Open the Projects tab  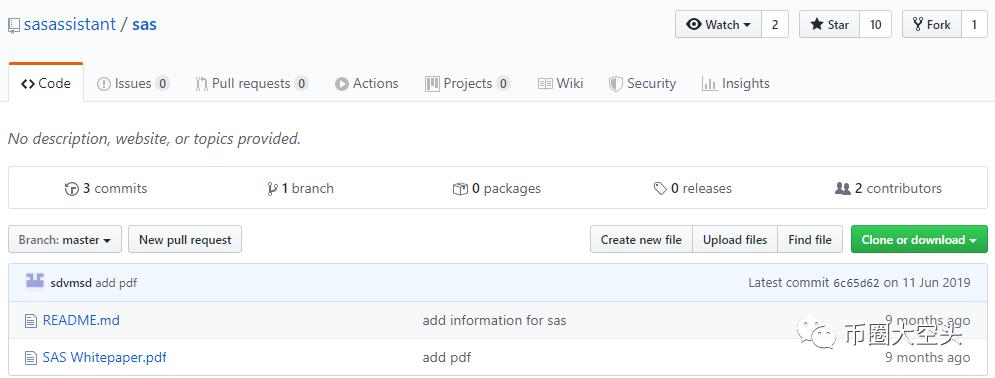point(468,83)
